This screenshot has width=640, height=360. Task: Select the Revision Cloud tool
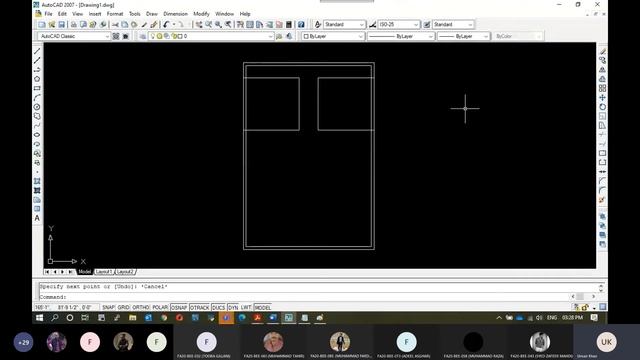(37, 116)
